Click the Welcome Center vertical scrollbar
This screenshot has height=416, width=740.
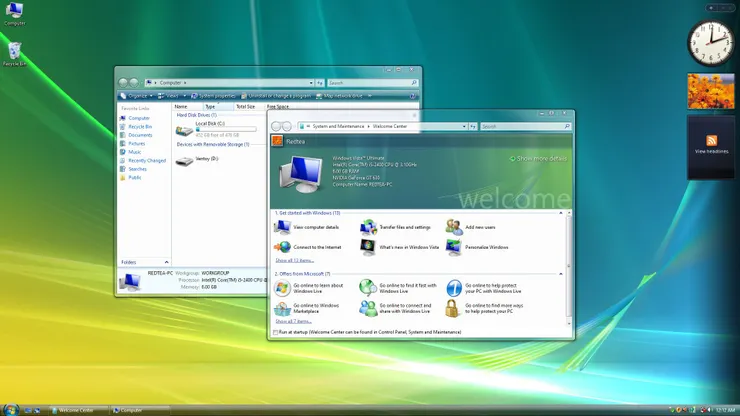[569, 268]
